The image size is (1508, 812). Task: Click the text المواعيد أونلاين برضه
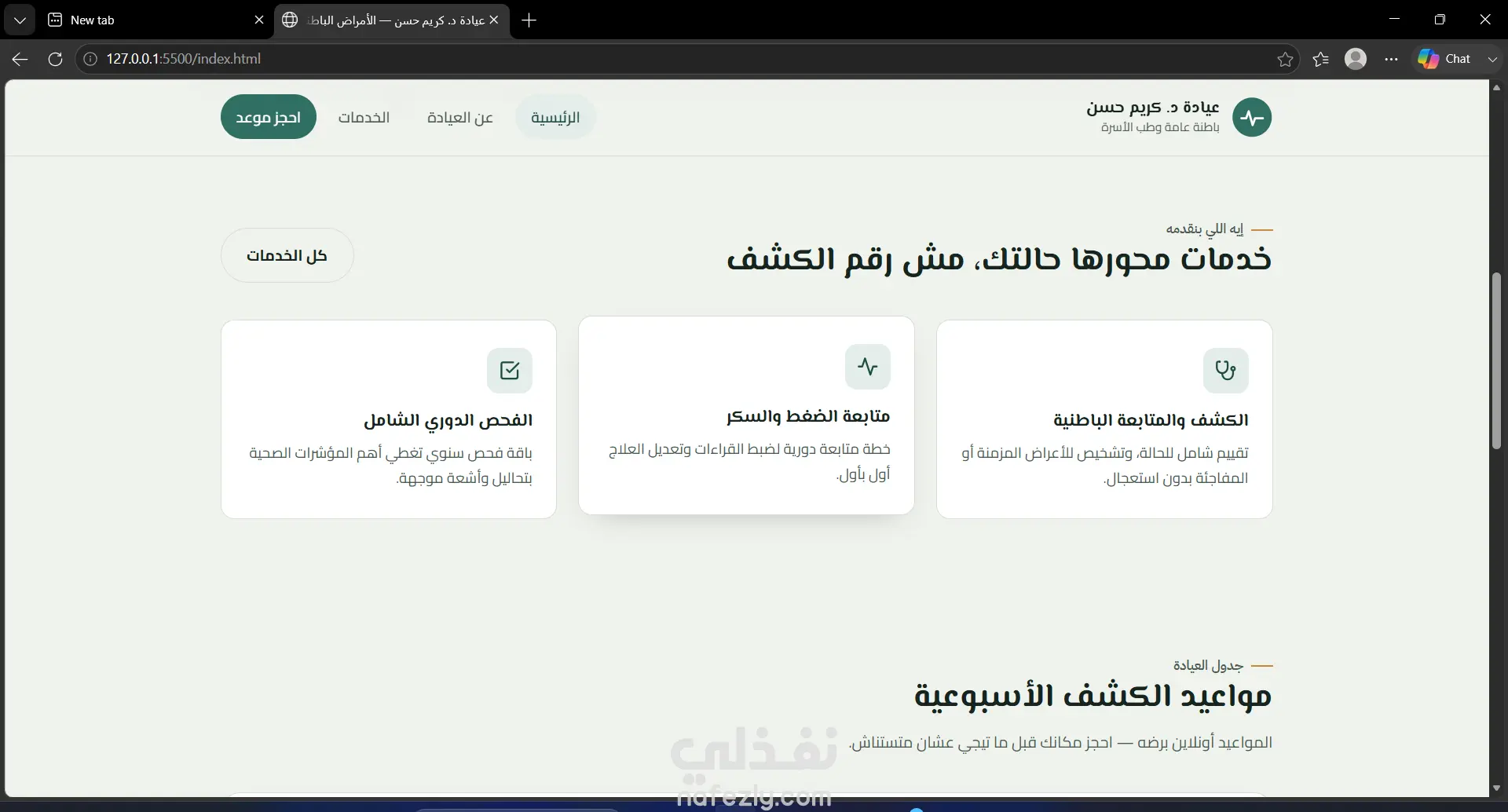(1060, 742)
